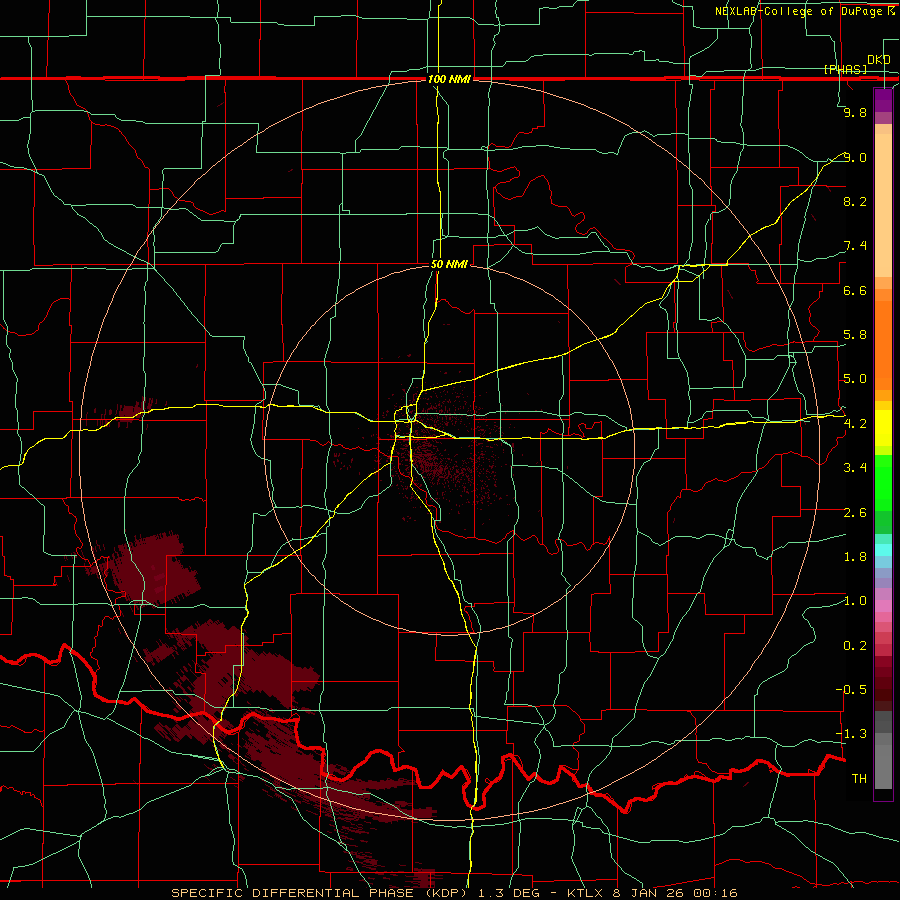
Task: Select the 8.2 scale value
Action: point(855,201)
